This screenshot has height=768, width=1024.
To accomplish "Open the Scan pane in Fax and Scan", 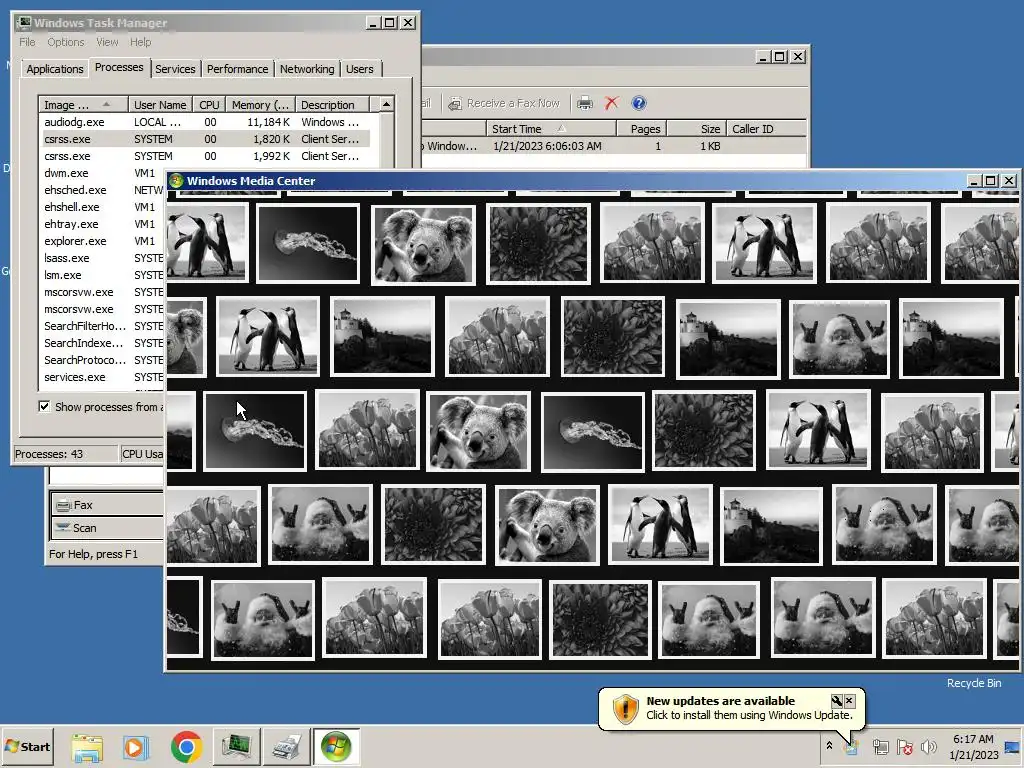I will (107, 528).
